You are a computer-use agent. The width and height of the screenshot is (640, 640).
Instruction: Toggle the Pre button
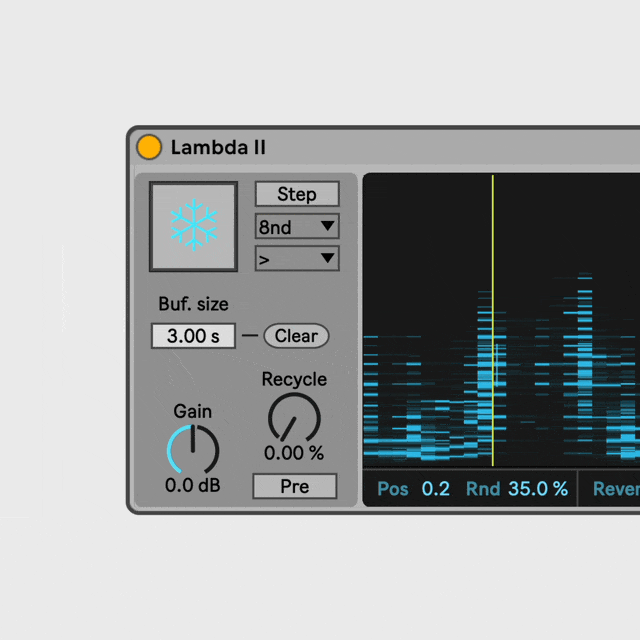pyautogui.click(x=295, y=486)
